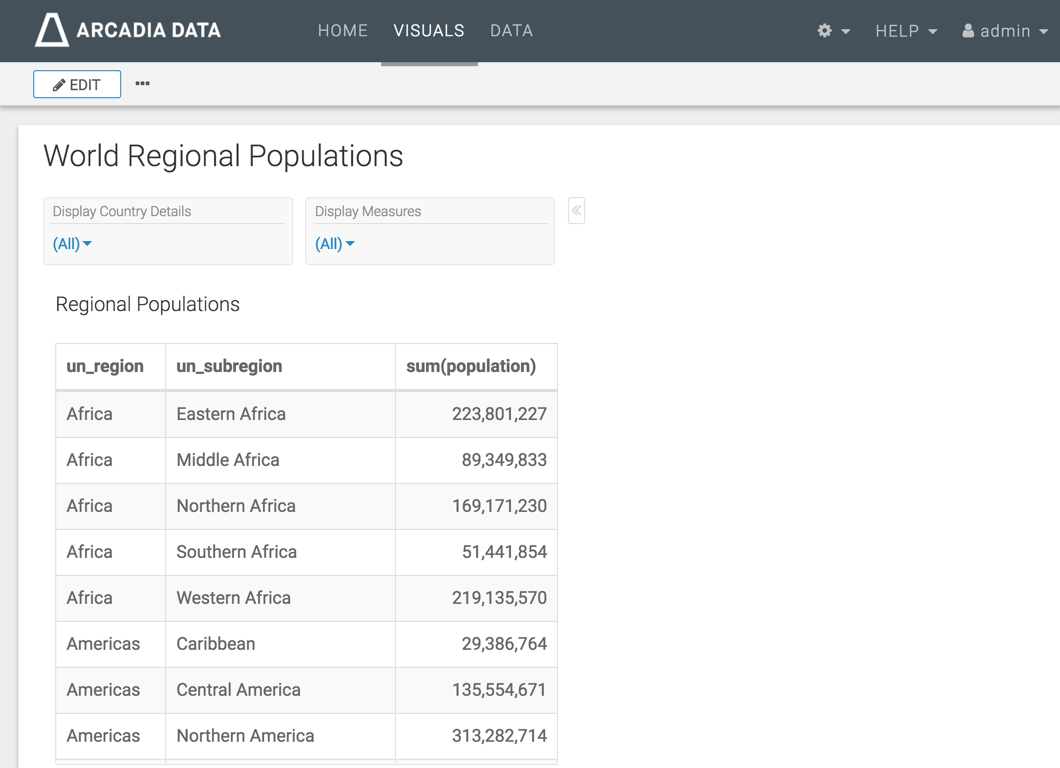Click the Arcadia Data logo
1060x768 pixels.
click(128, 31)
